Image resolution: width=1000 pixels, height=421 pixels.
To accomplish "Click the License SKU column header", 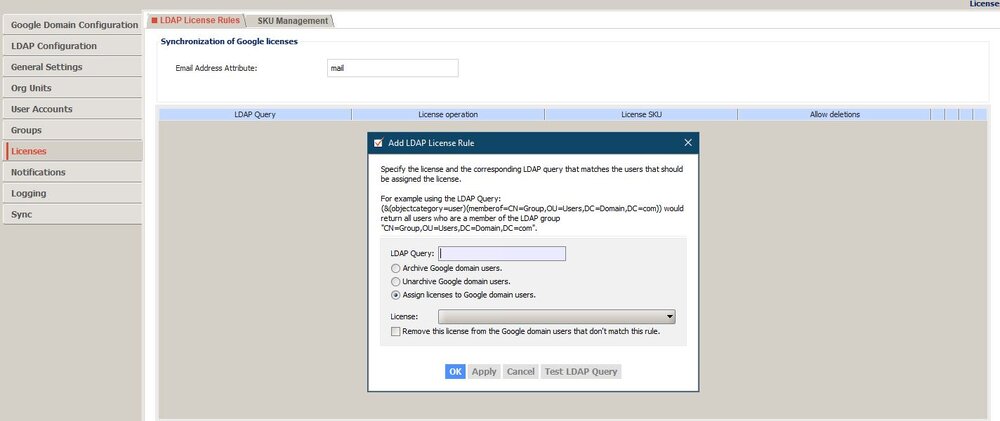I will click(641, 115).
